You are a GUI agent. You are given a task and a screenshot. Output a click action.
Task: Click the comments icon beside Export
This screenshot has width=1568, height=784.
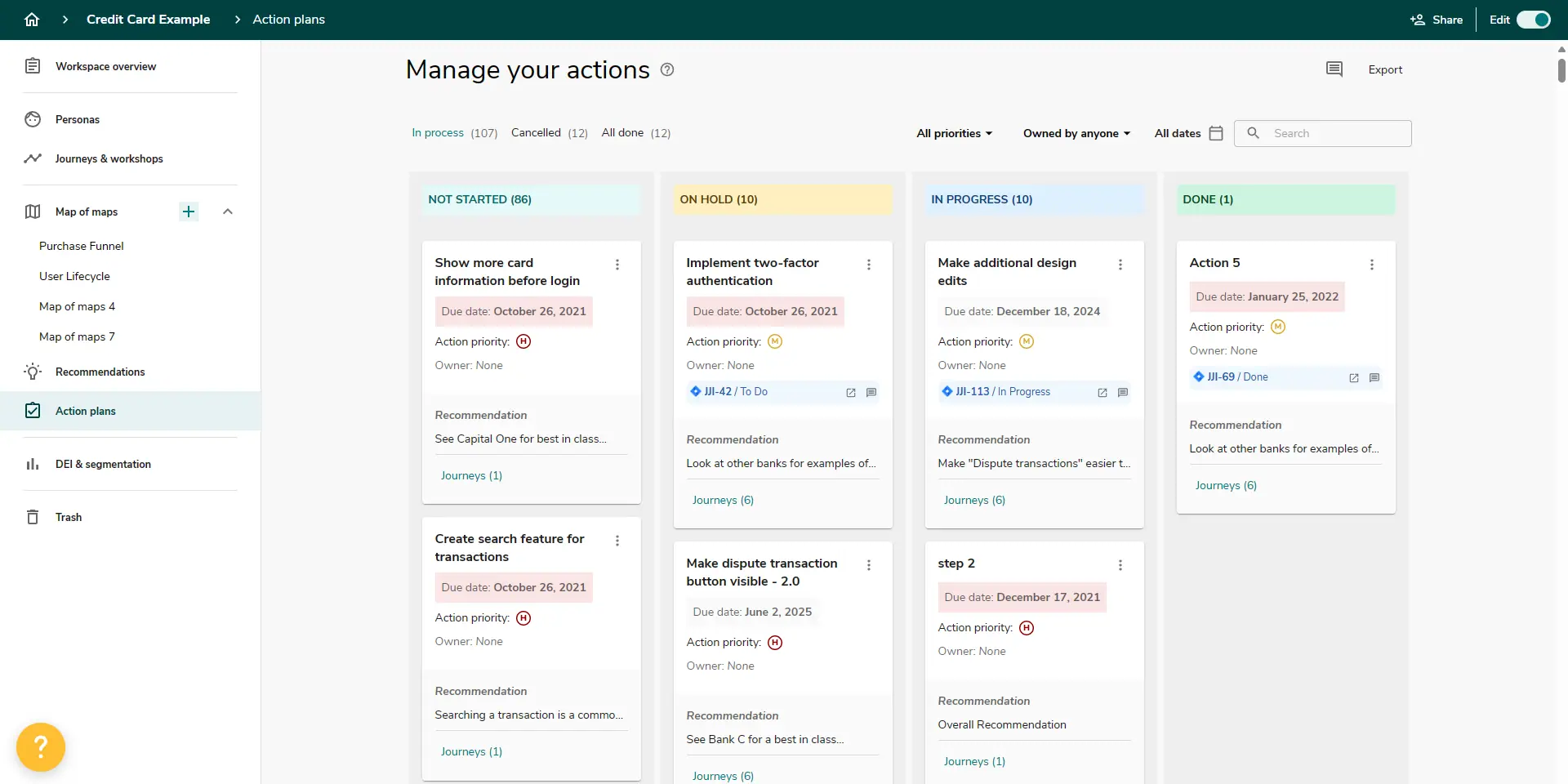[x=1334, y=69]
